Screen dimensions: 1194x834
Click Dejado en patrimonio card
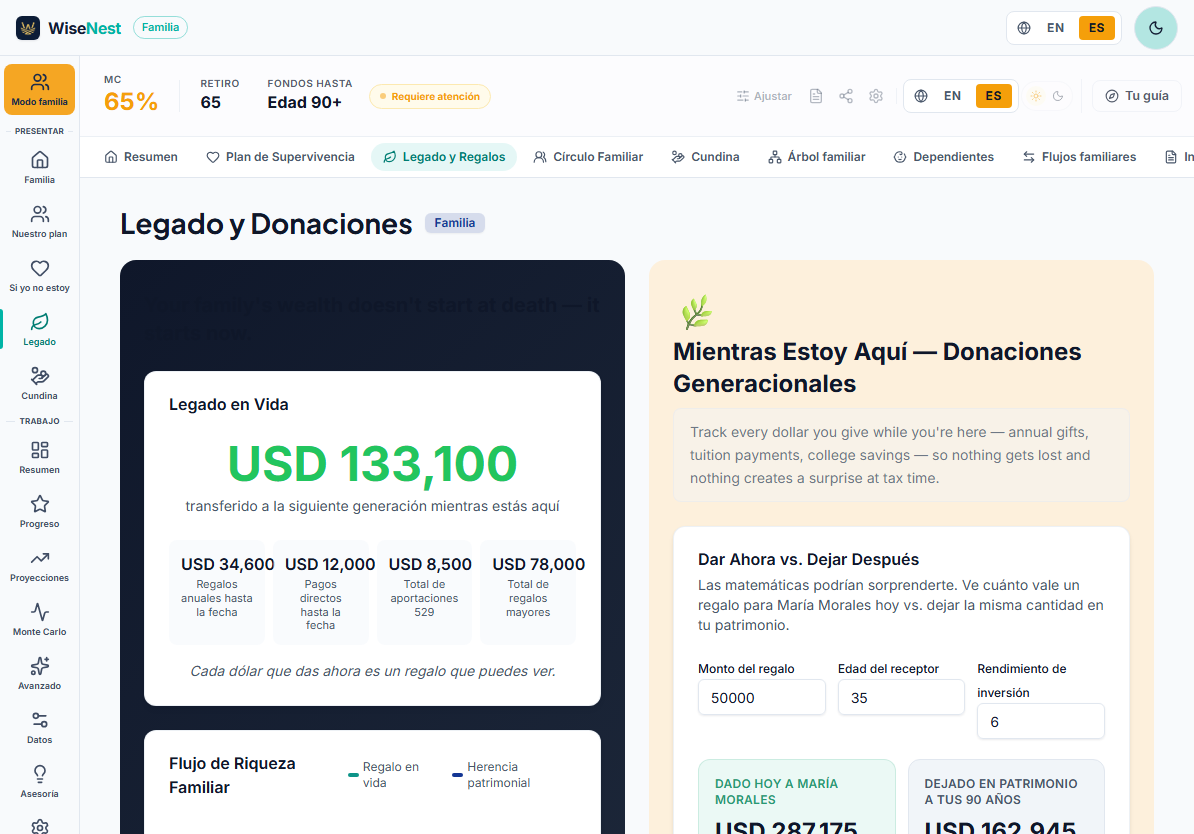click(1006, 797)
